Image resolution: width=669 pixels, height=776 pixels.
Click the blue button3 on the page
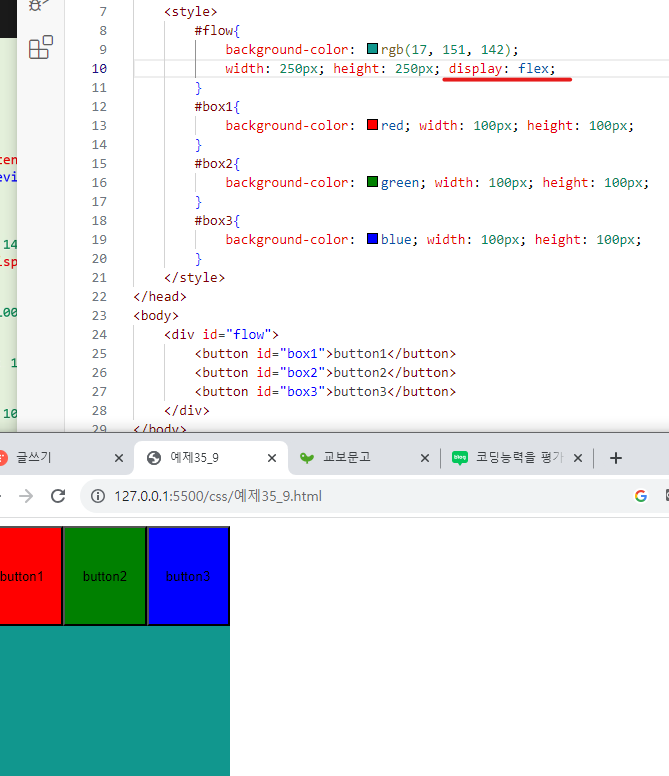(189, 576)
